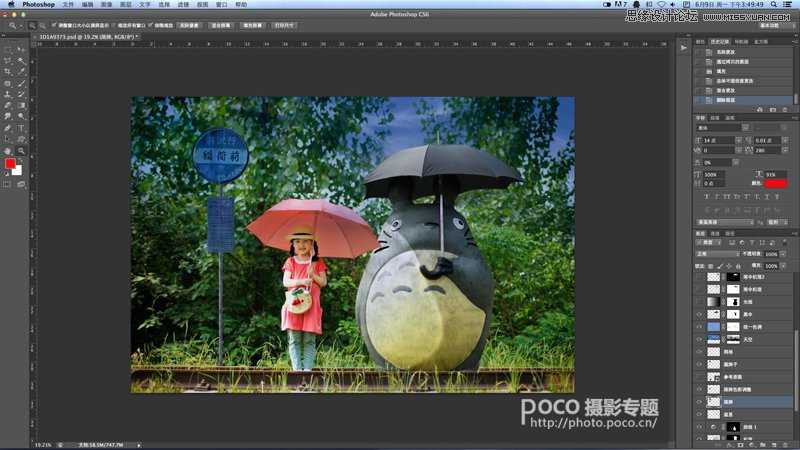Screen dimensions: 800x450
Task: Open language dropdown in Character panel
Action: (725, 222)
